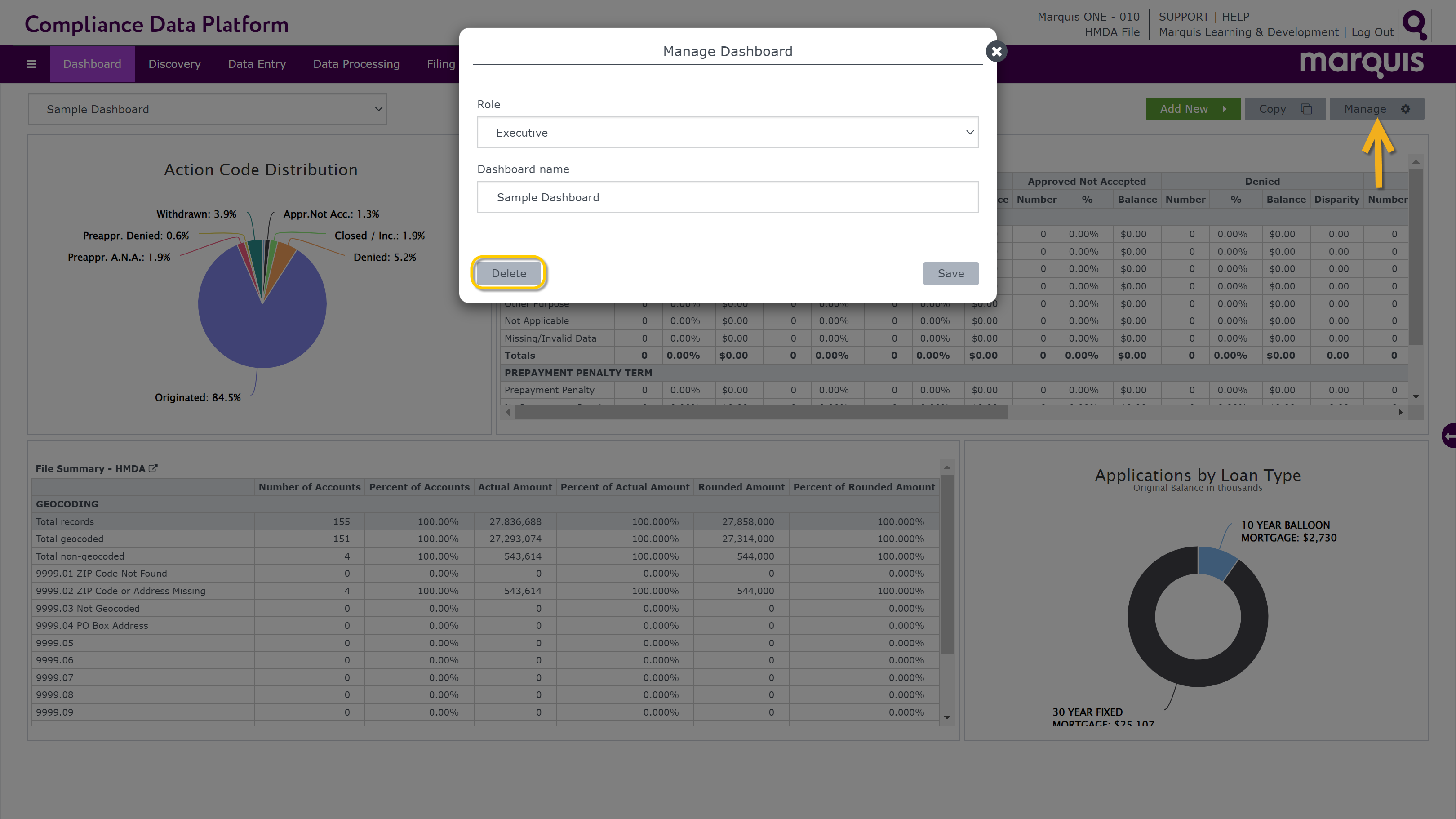This screenshot has width=1456, height=819.
Task: Click the SUPPORT link
Action: coord(1184,17)
